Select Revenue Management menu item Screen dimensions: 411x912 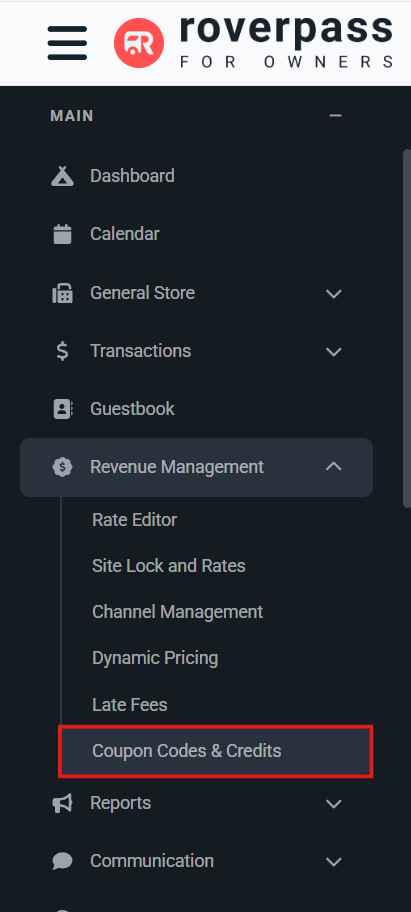pyautogui.click(x=177, y=466)
